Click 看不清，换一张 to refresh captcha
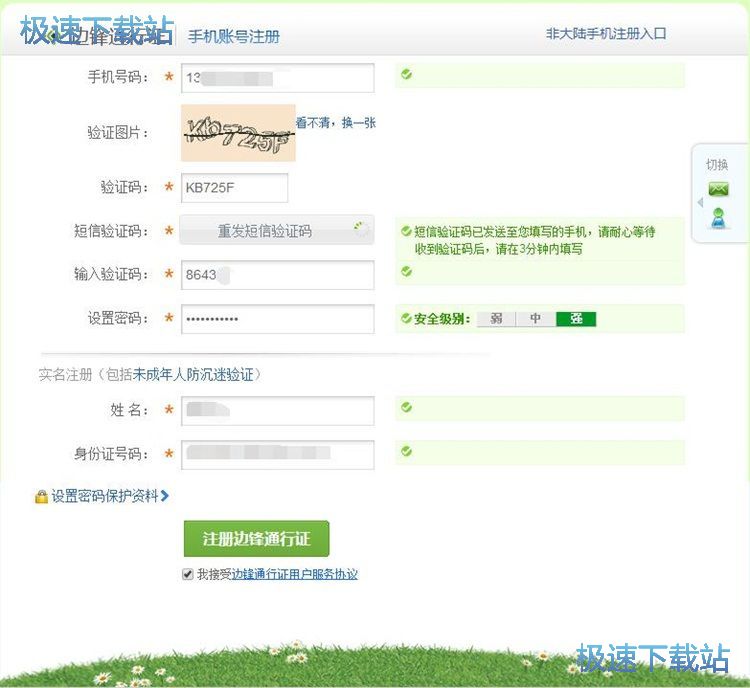The image size is (750, 688). point(336,123)
